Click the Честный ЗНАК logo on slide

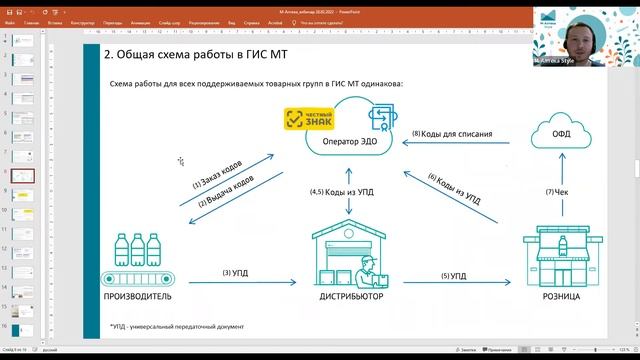tap(309, 119)
